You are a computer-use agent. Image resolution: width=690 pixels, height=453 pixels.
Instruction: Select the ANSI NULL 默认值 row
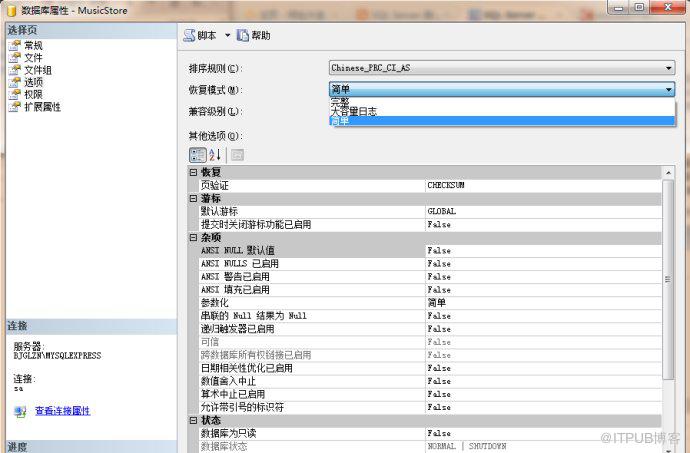[430, 250]
